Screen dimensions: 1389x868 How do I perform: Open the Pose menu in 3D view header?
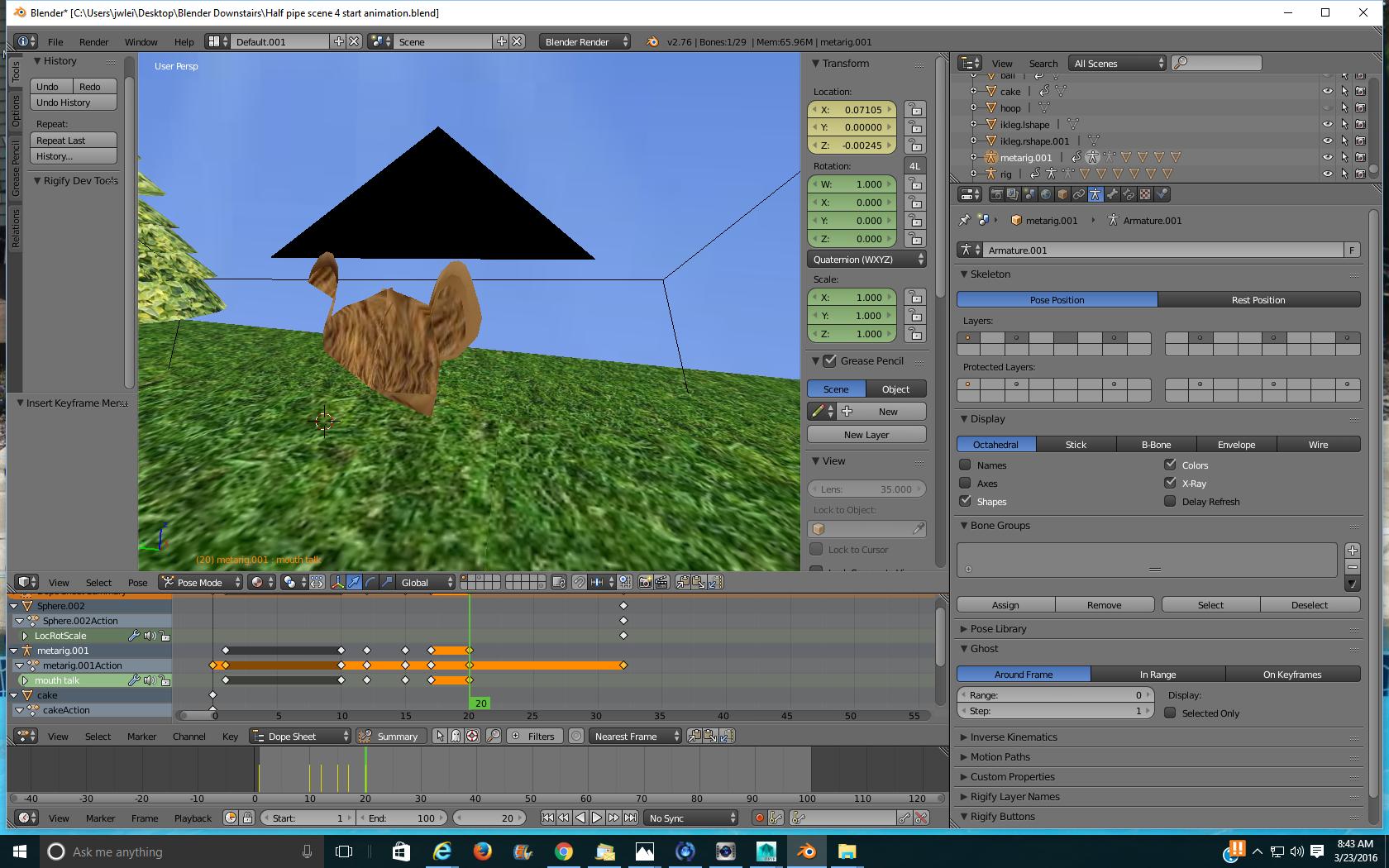137,582
